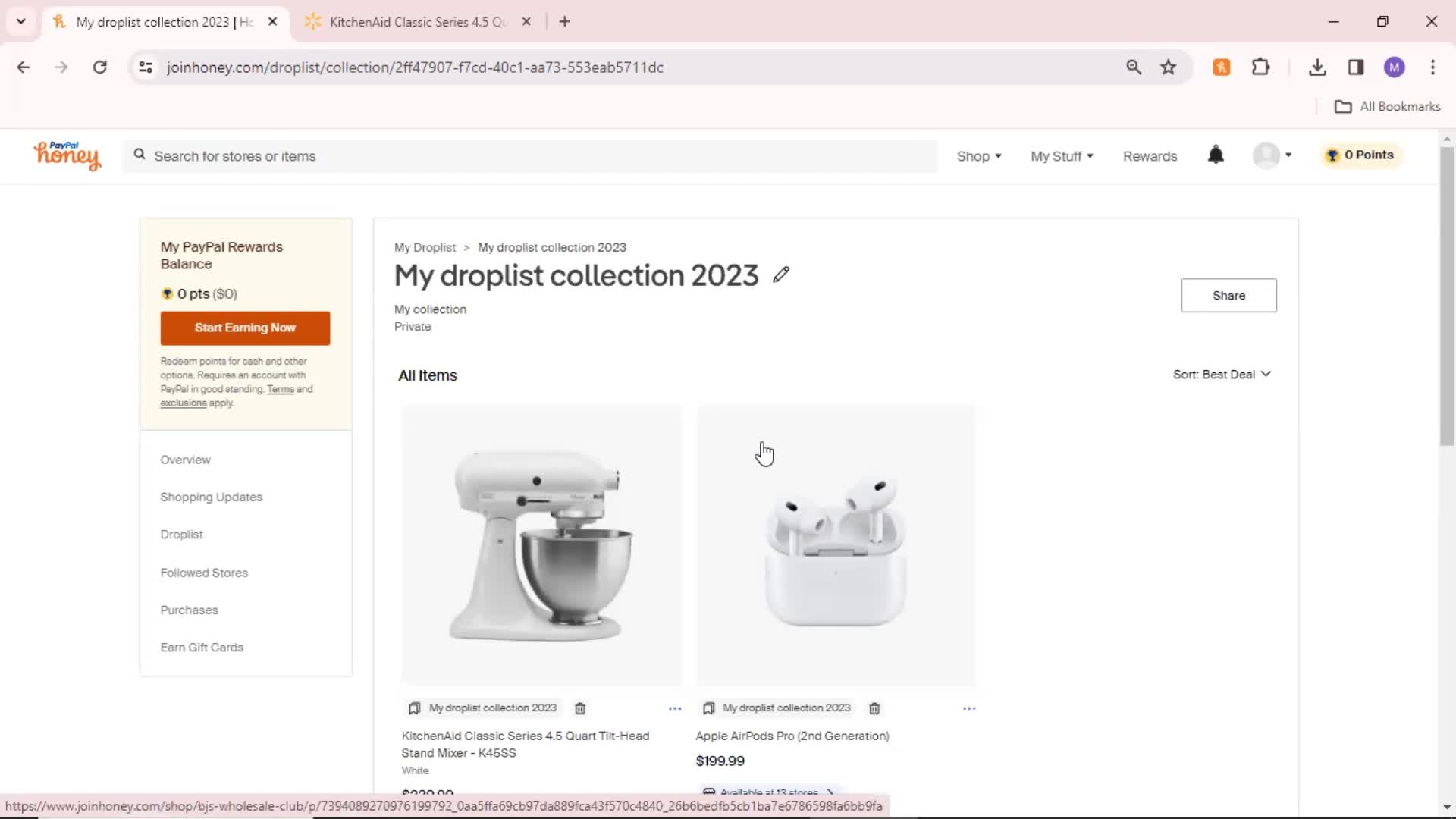This screenshot has height=819, width=1456.
Task: Select the My droplist collection 2023 browser tab
Action: pyautogui.click(x=163, y=21)
